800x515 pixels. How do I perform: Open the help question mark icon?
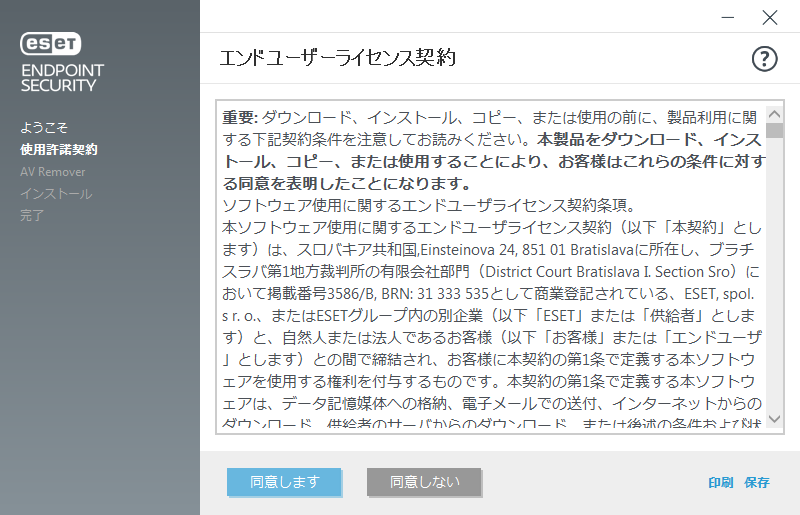click(764, 59)
